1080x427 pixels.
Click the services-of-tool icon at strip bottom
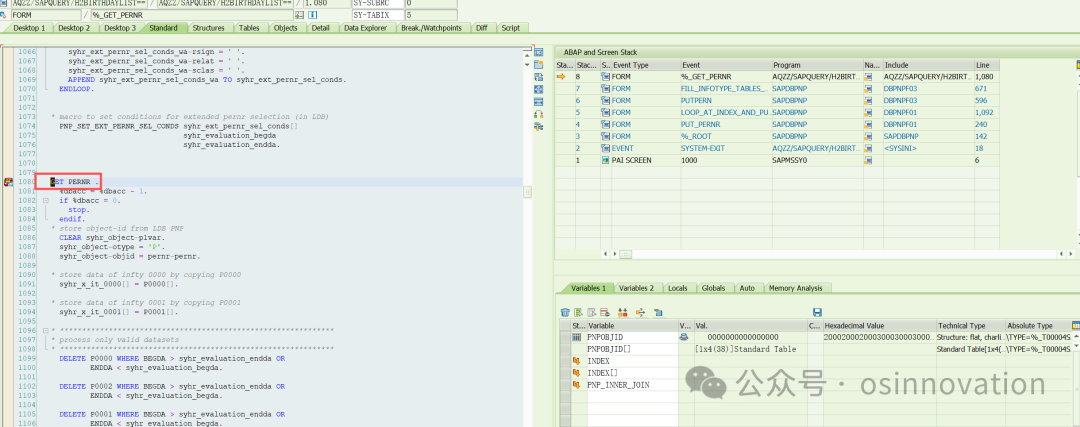(x=539, y=126)
